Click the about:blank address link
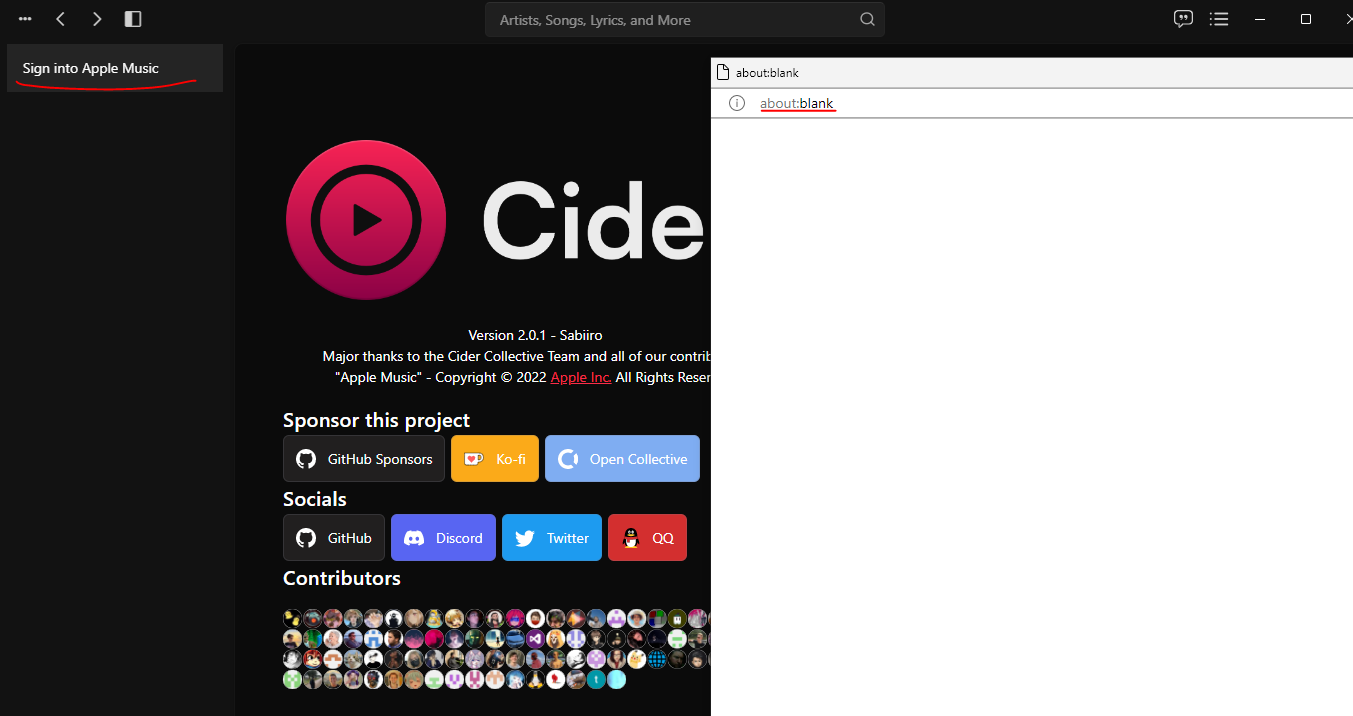 coord(797,103)
